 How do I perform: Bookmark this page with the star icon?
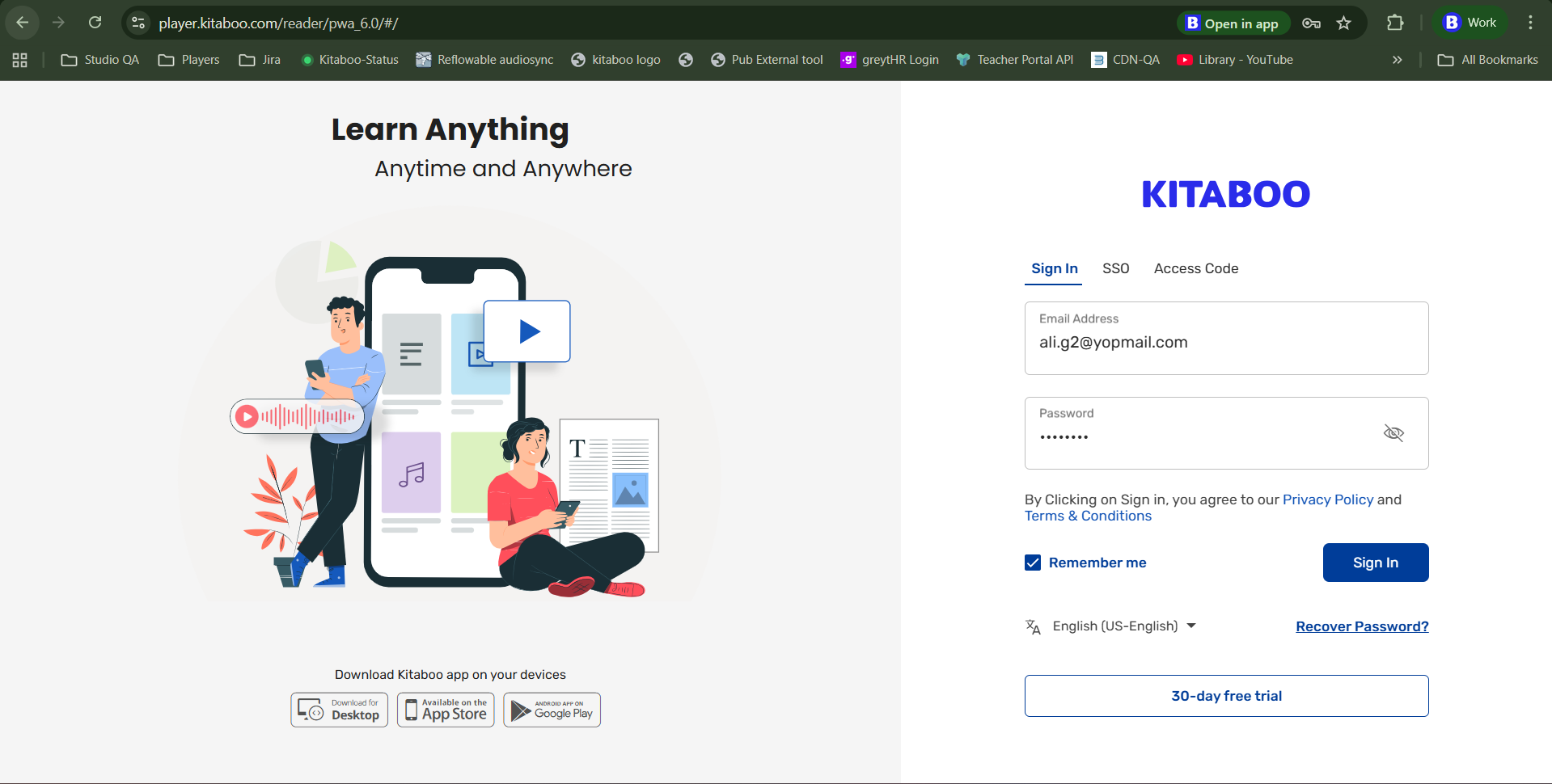coord(1344,23)
